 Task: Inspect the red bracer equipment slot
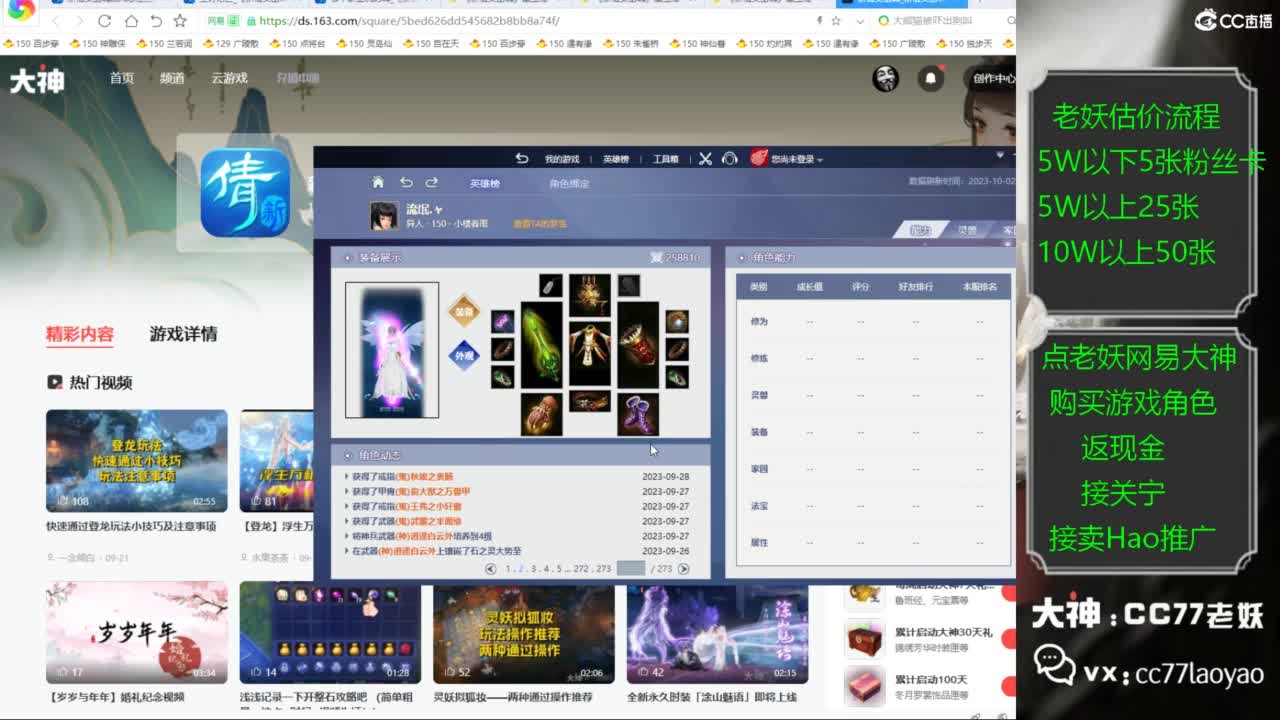[638, 345]
